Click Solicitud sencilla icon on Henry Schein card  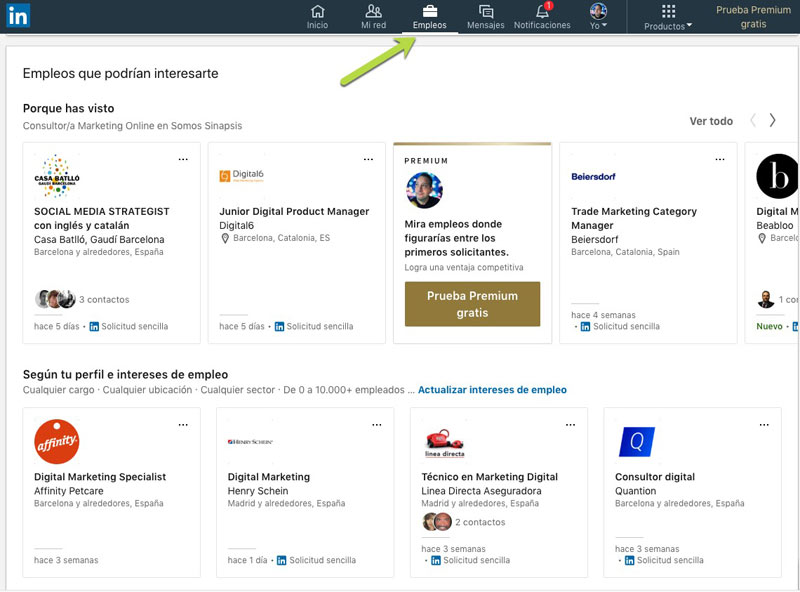282,560
